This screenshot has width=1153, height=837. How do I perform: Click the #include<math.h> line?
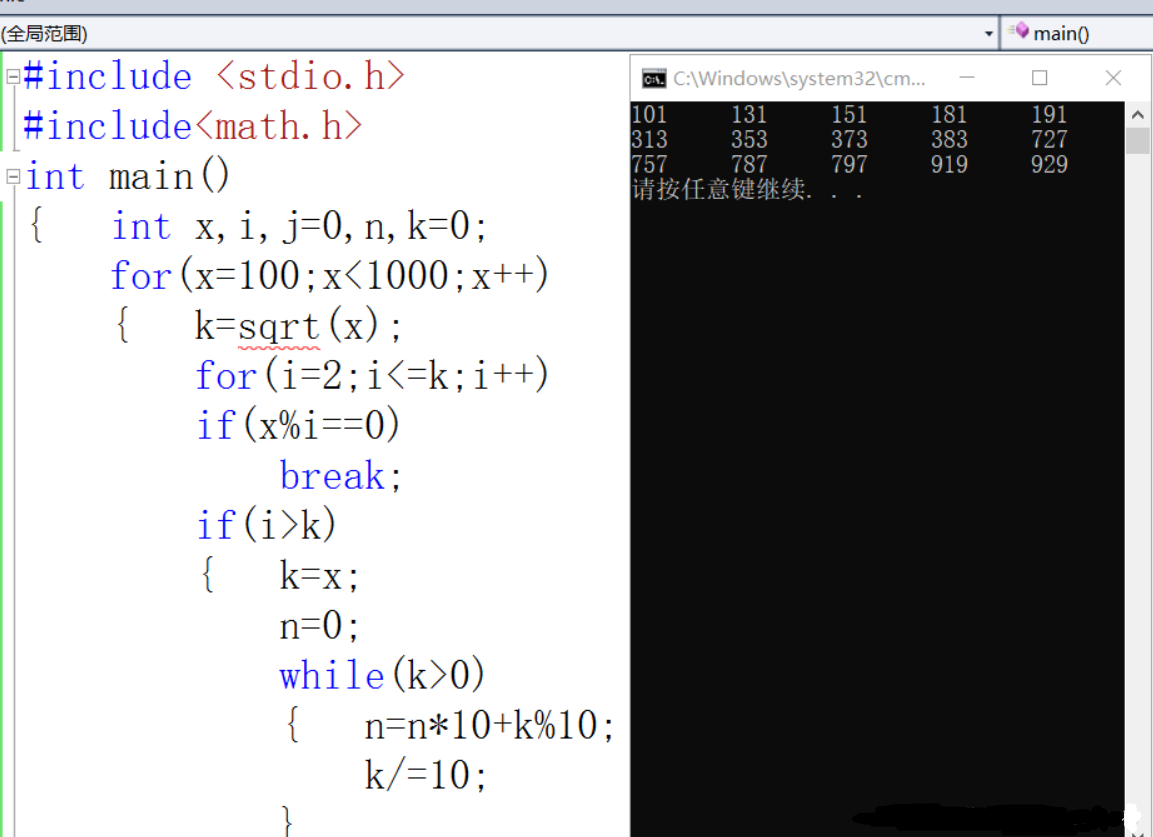(193, 127)
